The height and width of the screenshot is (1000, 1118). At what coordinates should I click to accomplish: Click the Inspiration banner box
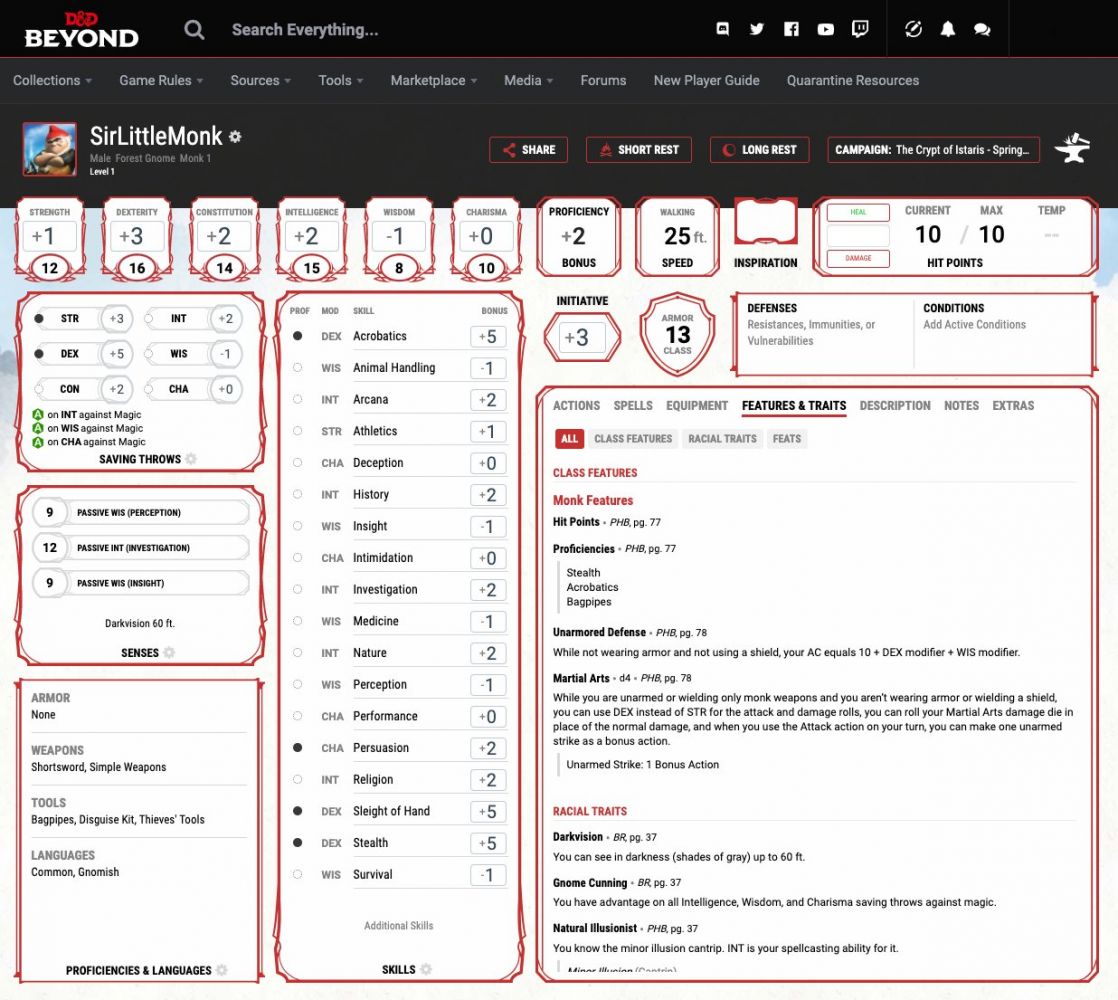pos(765,223)
